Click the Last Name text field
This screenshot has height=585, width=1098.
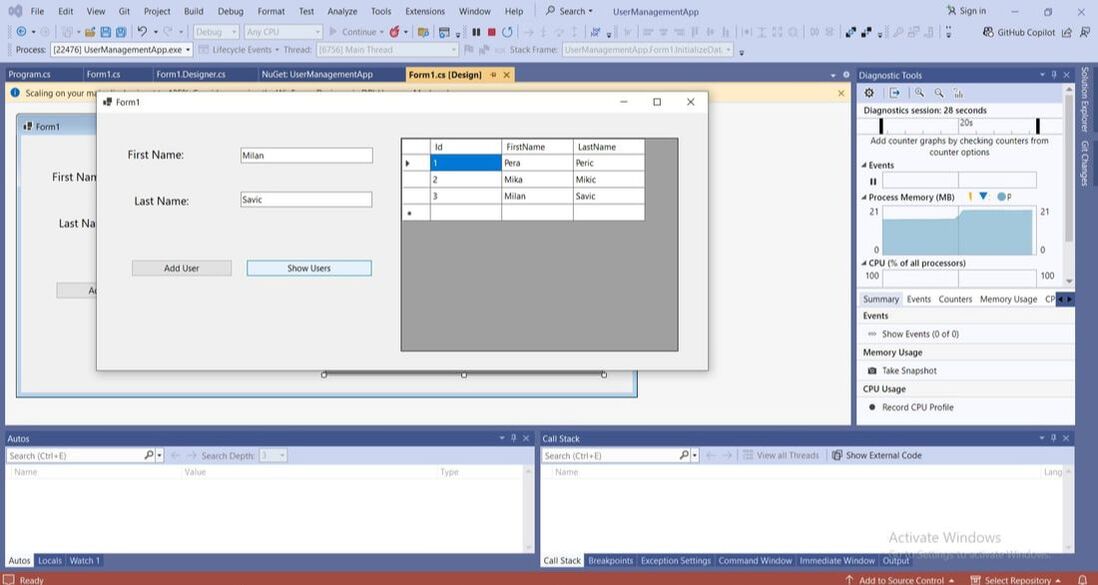coord(307,200)
